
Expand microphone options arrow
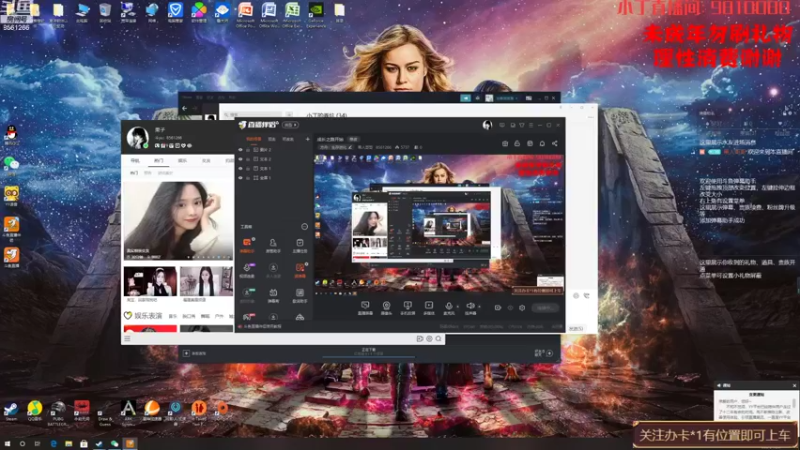pos(457,307)
